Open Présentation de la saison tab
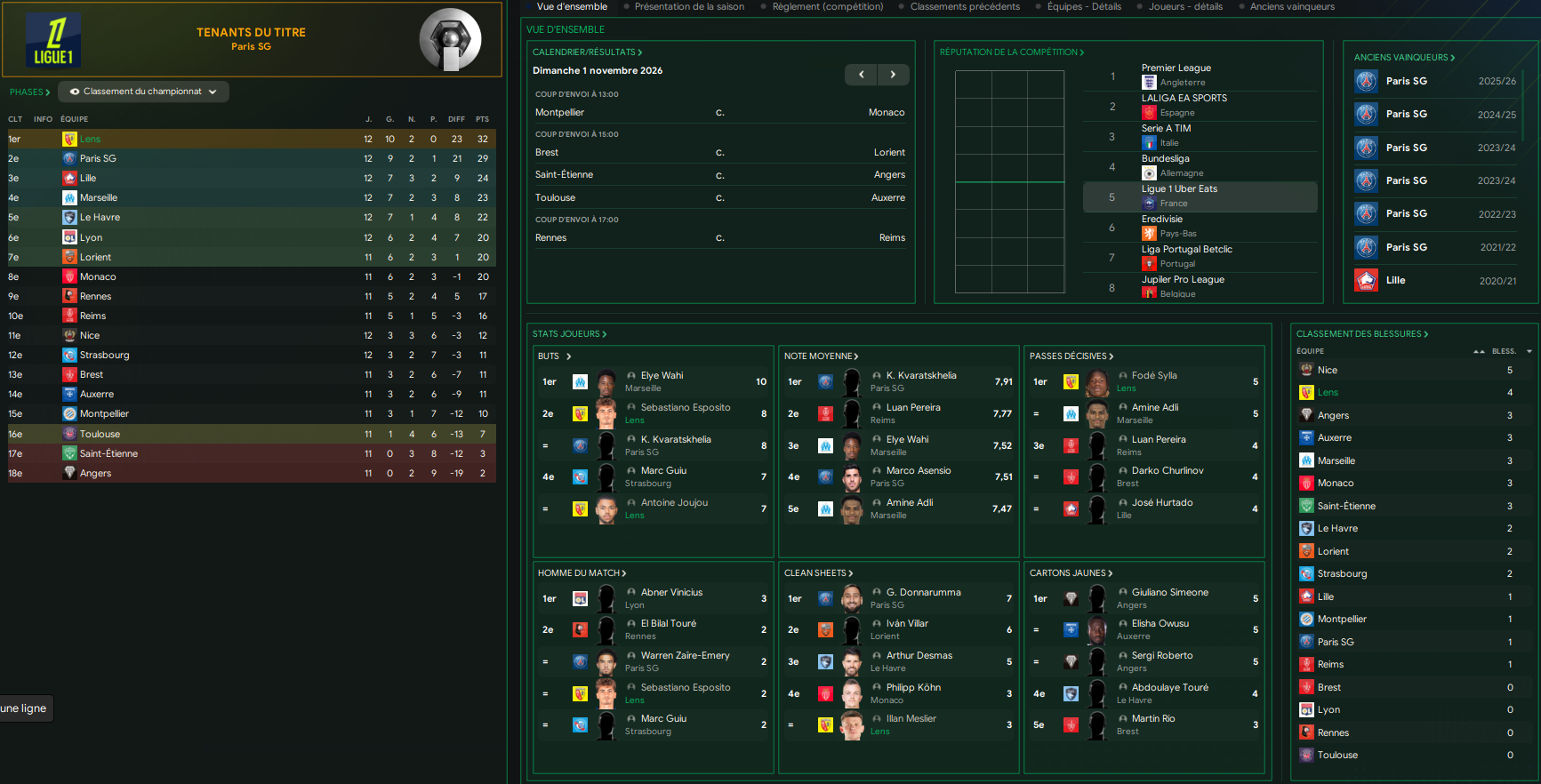Image resolution: width=1541 pixels, height=784 pixels. point(689,6)
